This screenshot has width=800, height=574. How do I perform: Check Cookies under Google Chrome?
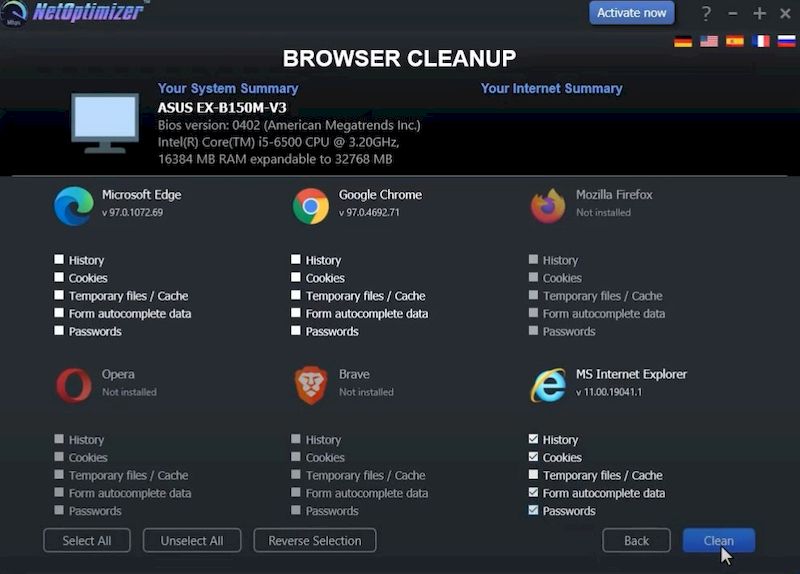[296, 278]
